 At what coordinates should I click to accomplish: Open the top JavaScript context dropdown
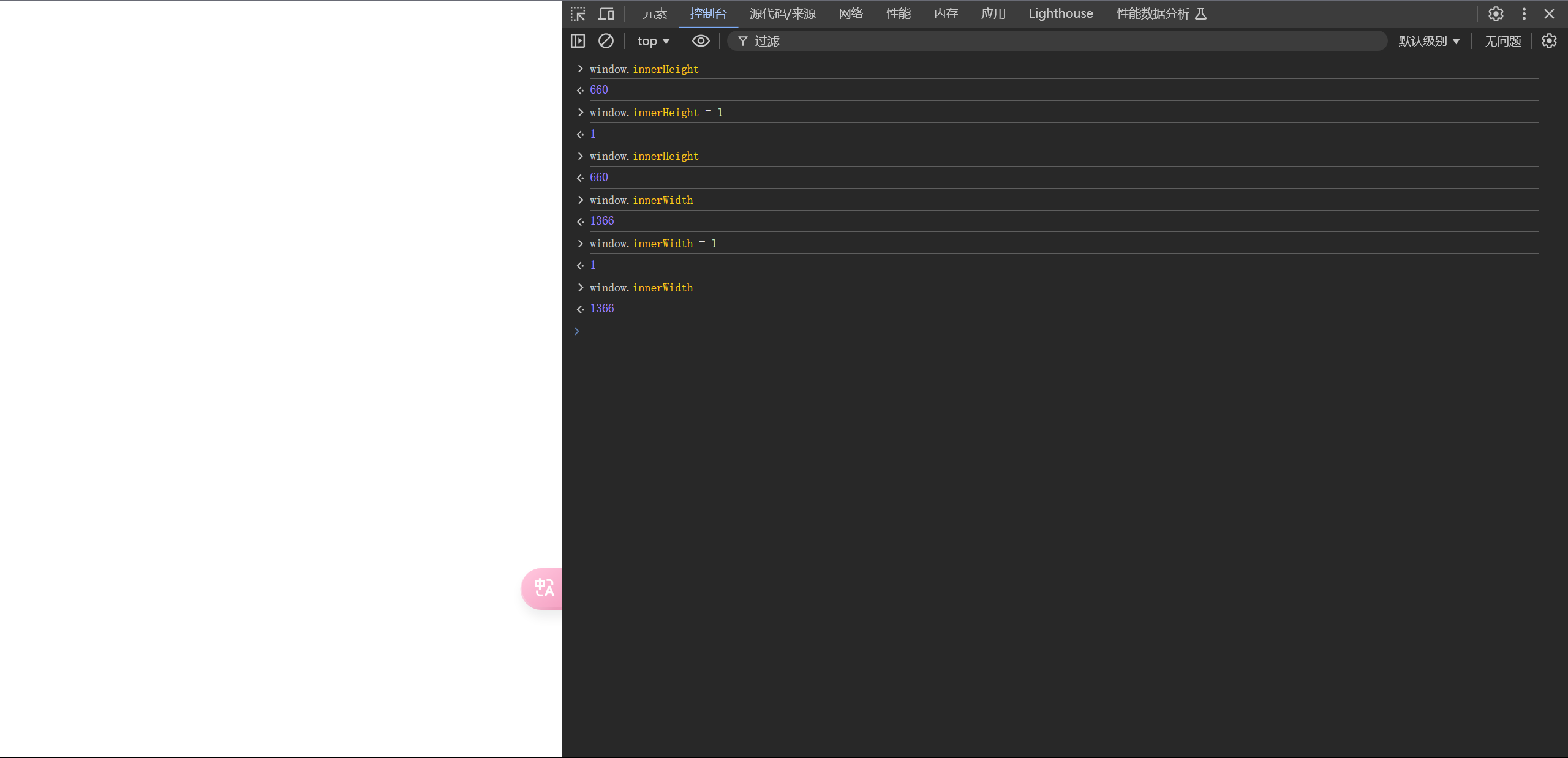(x=653, y=41)
